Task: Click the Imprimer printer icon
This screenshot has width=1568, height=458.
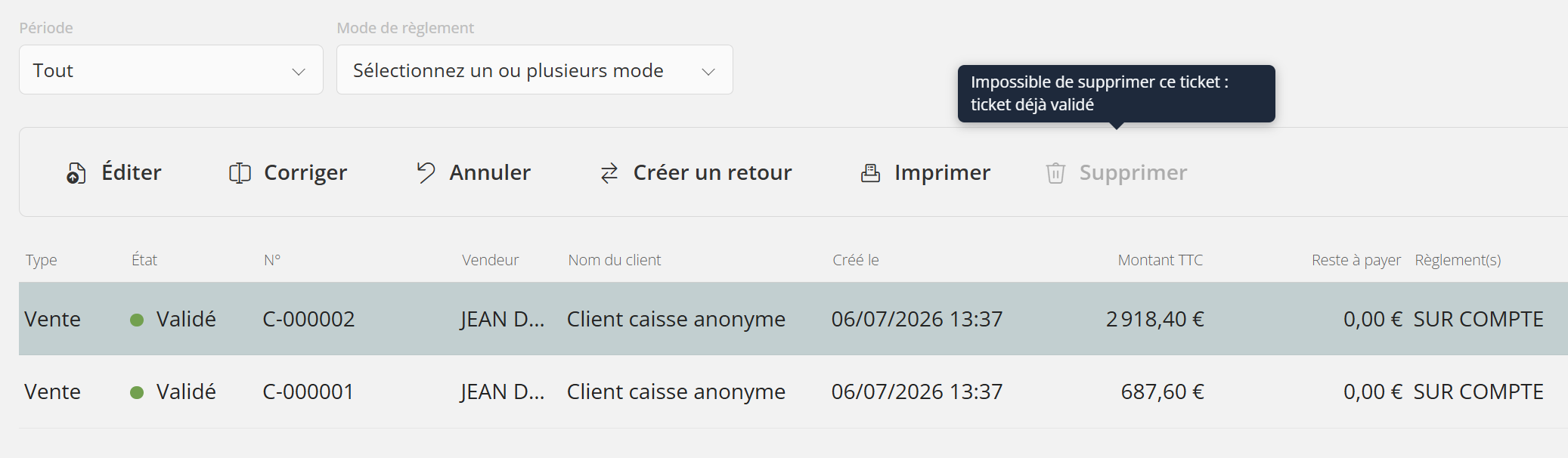Action: coord(870,173)
